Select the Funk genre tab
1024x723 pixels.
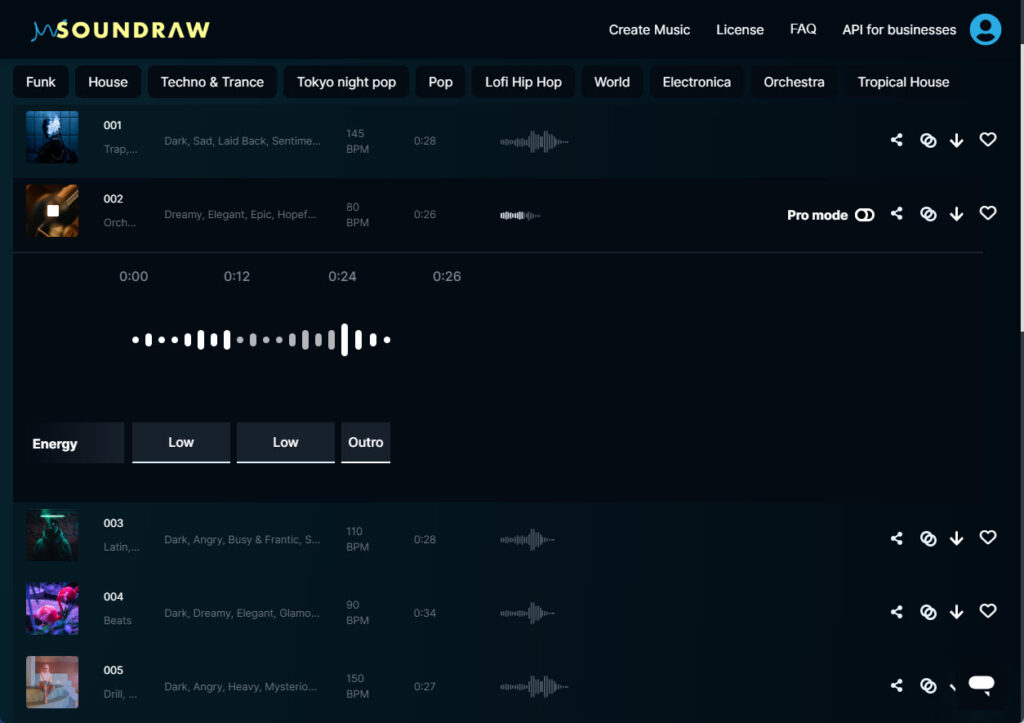[40, 82]
